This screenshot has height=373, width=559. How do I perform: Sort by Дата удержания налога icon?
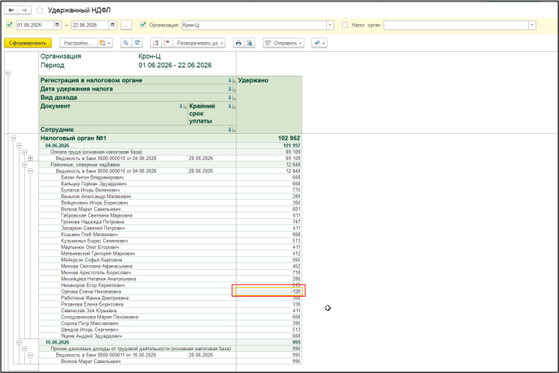point(232,89)
